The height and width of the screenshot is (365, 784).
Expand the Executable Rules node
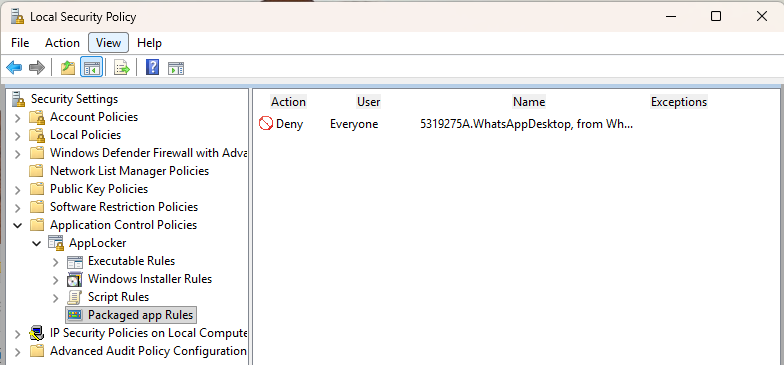56,262
